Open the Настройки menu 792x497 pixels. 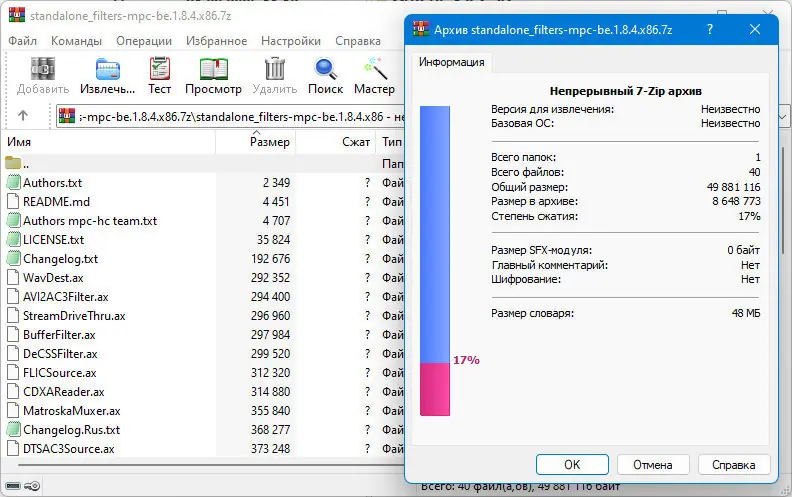tap(291, 41)
